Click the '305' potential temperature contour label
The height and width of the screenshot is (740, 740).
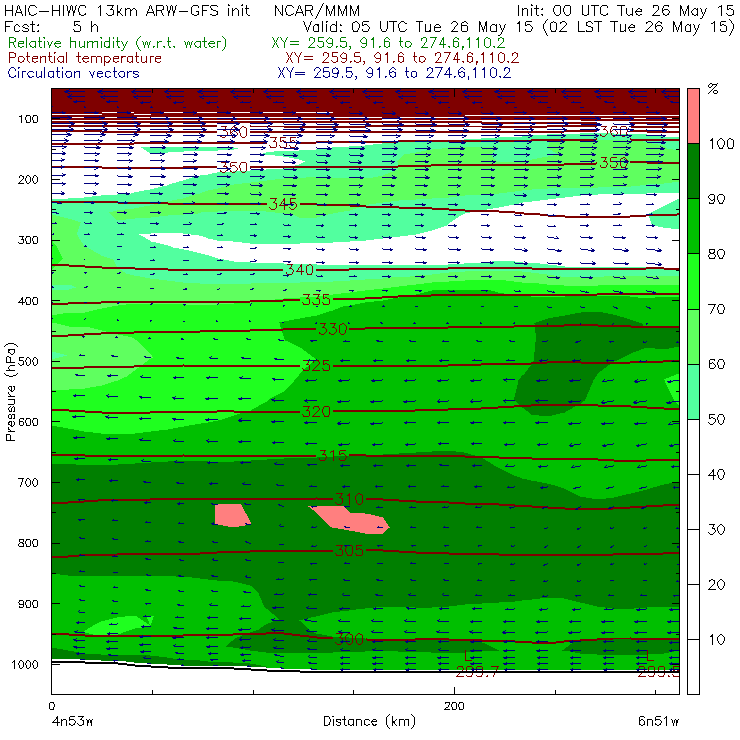click(x=349, y=550)
